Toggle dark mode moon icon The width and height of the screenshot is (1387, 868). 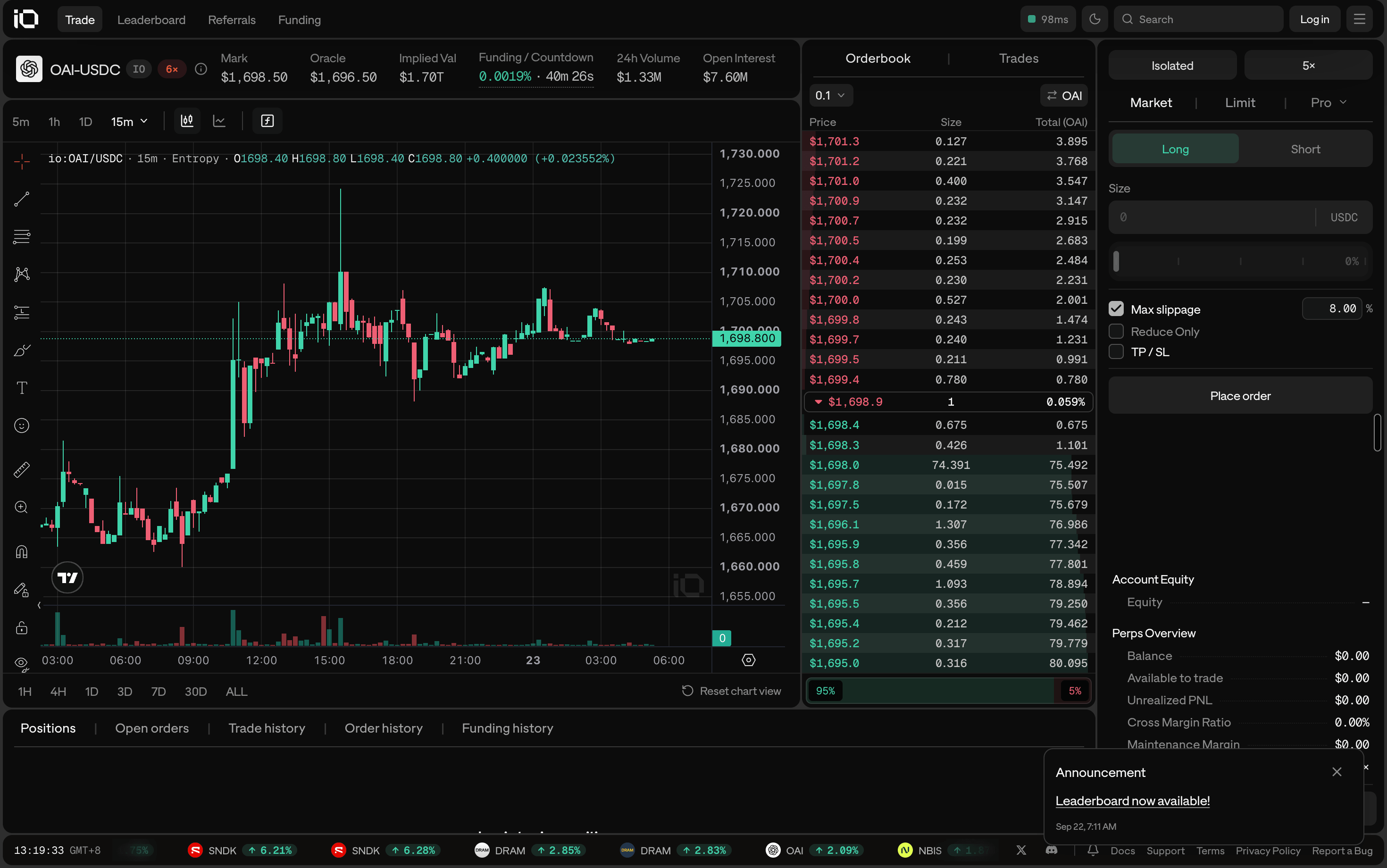[1095, 19]
